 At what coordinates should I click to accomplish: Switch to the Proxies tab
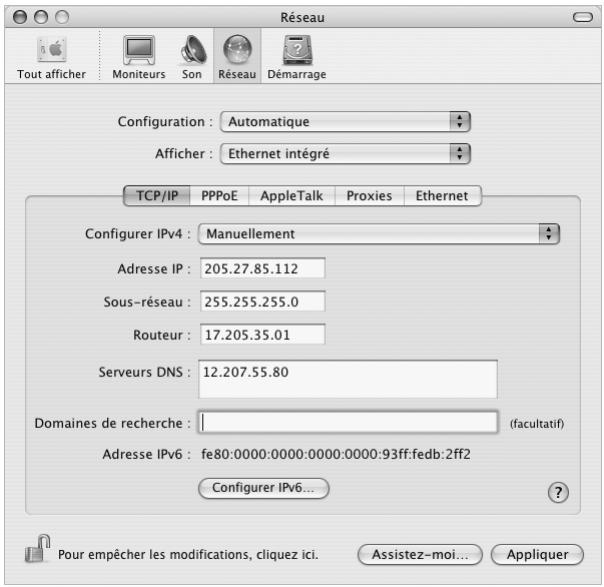tap(369, 196)
